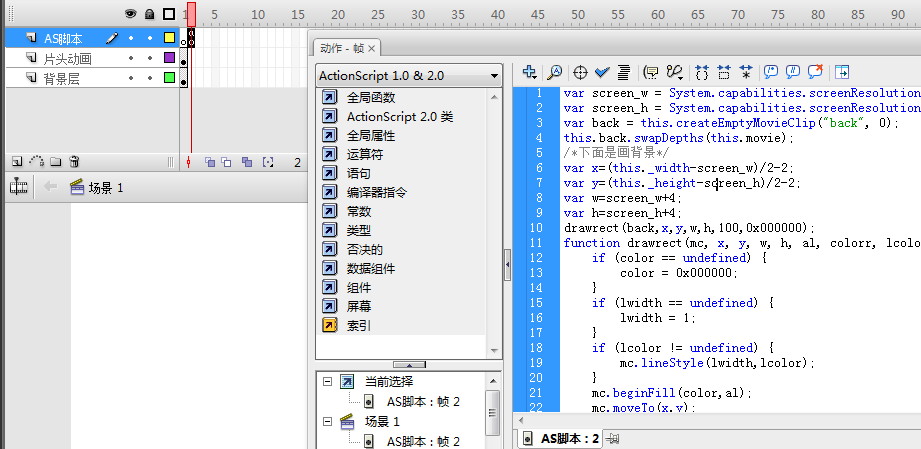The width and height of the screenshot is (921, 449).
Task: Hide the AS脚本 layer via visibility dot
Action: pyautogui.click(x=131, y=38)
